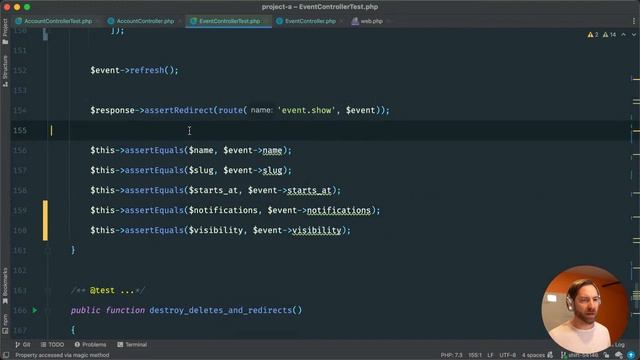Open the editor tabs more-options menu

[x=634, y=21]
